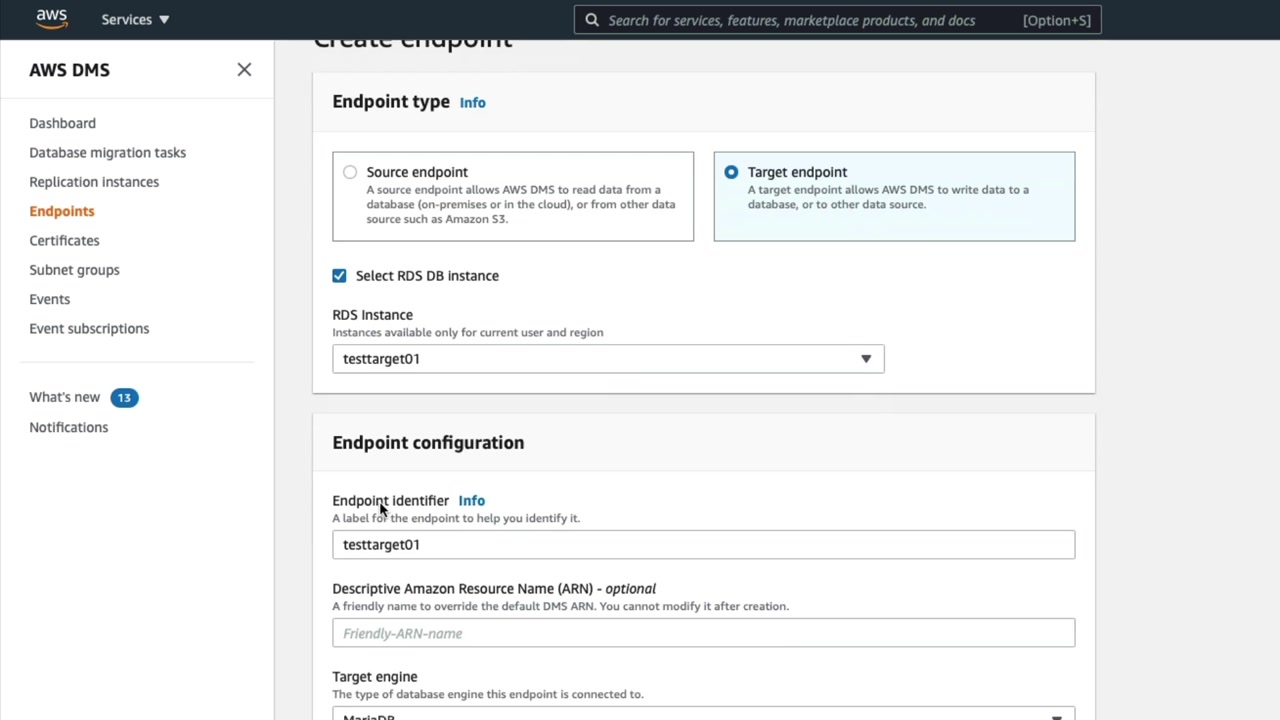Navigate to Subnet groups
Screen dimensions: 1280x720
pos(74,270)
